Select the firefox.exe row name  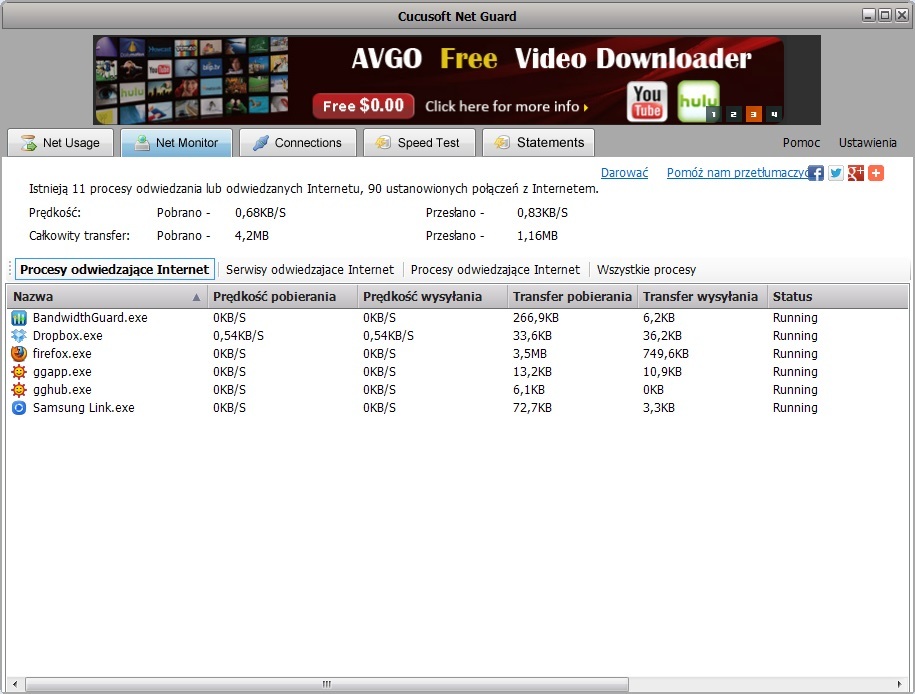coord(62,354)
